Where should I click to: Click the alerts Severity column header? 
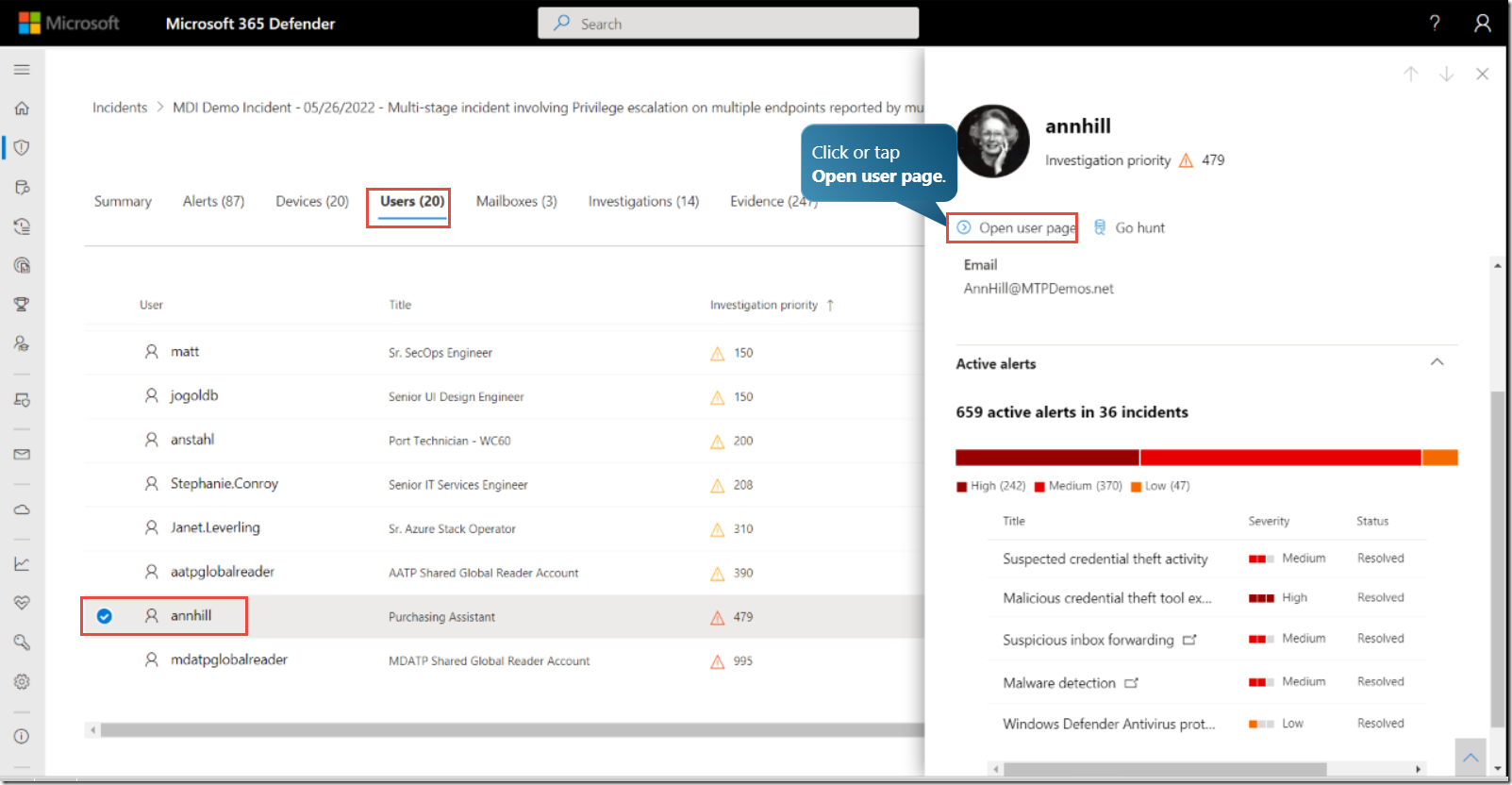point(1269,521)
